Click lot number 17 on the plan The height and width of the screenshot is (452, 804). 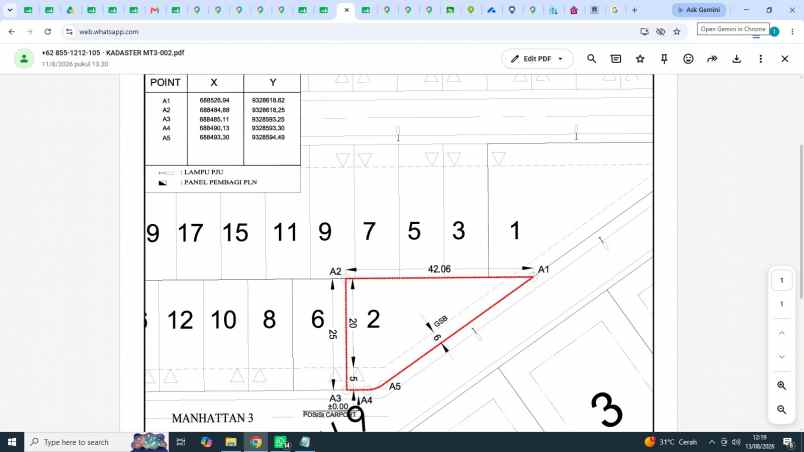(x=190, y=233)
